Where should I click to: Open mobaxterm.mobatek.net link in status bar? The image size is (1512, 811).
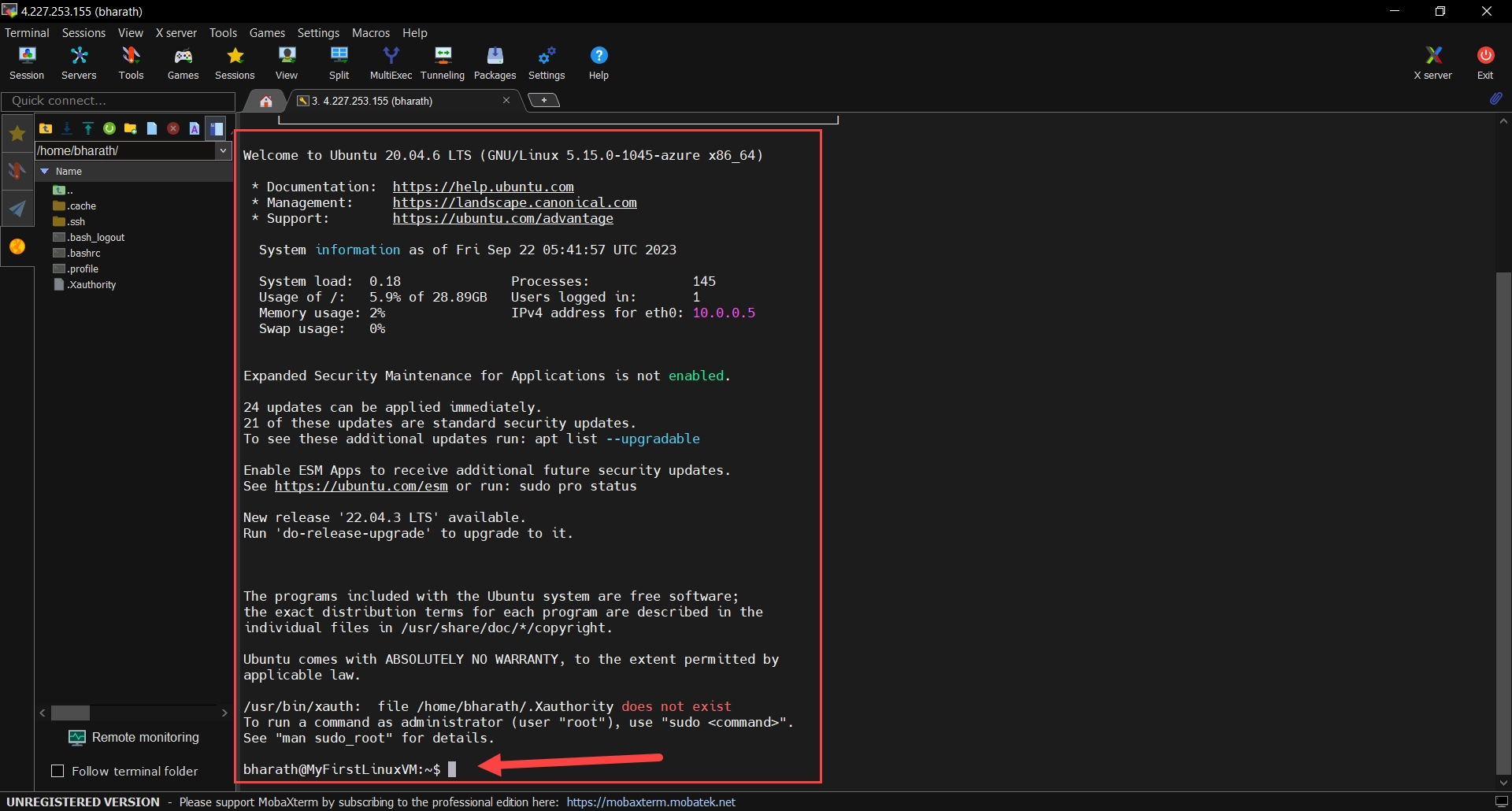tap(650, 802)
